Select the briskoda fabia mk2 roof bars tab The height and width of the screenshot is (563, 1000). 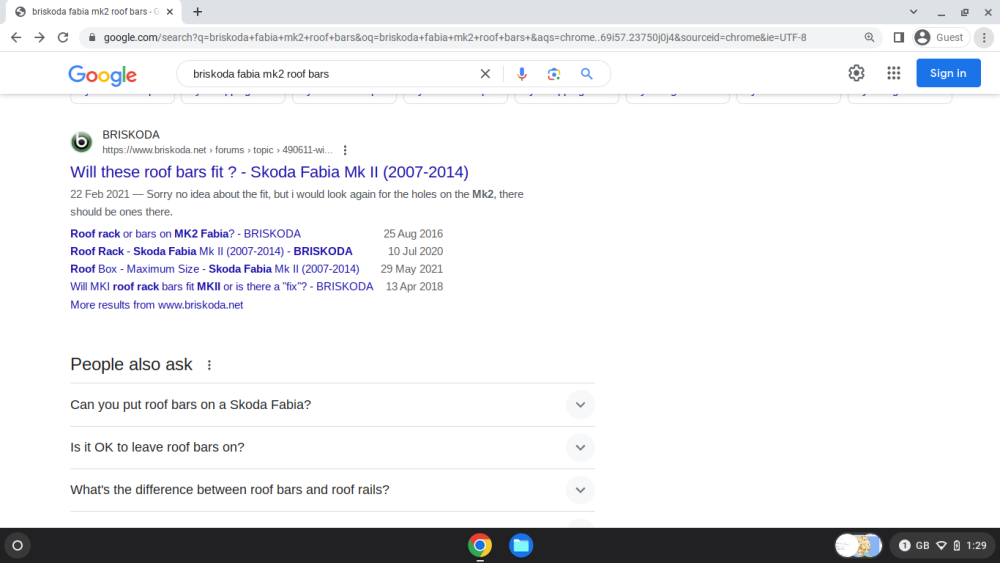94,11
